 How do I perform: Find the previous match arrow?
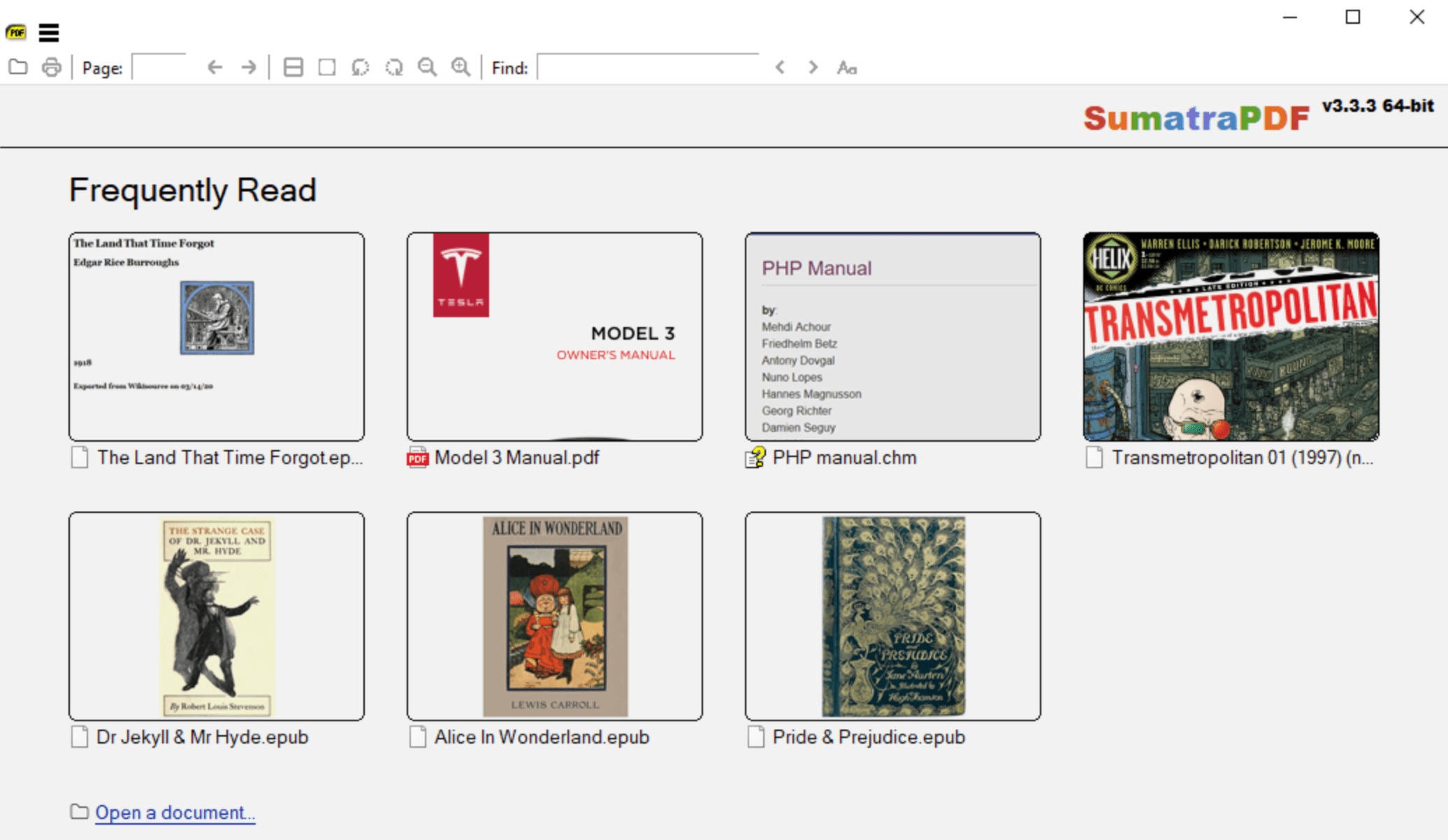pos(780,67)
